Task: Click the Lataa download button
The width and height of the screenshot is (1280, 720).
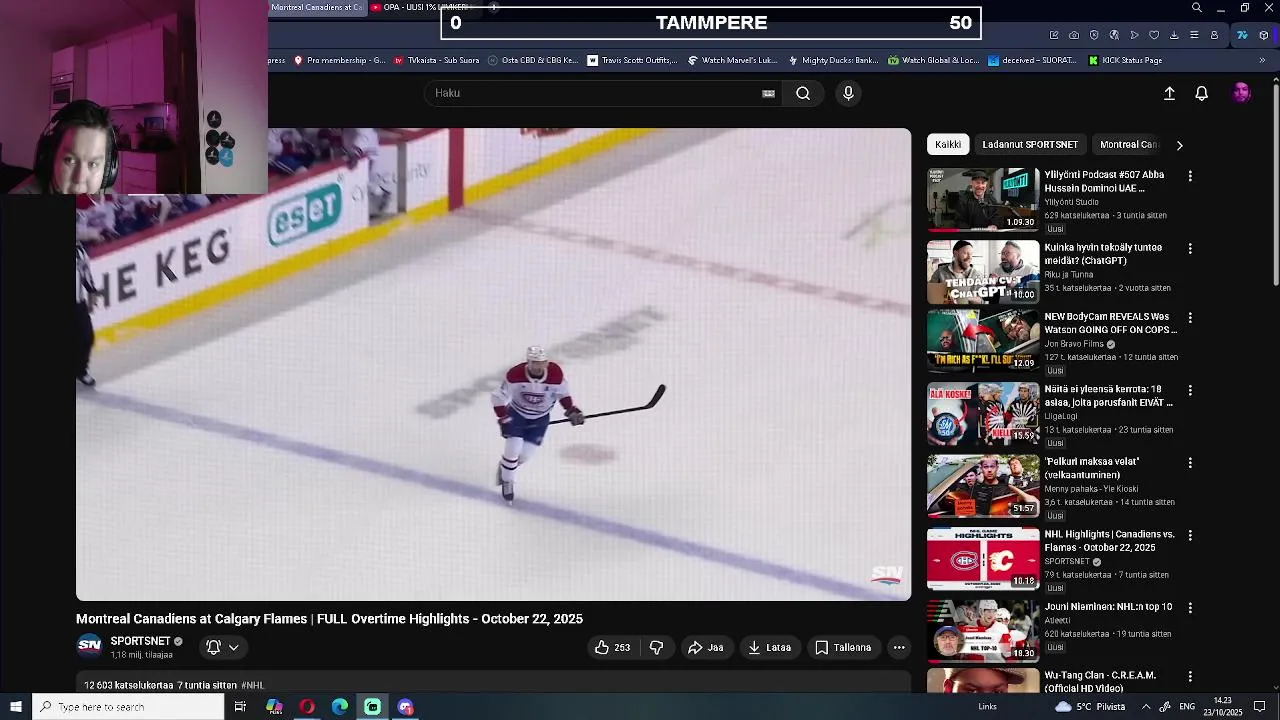Action: click(x=769, y=647)
